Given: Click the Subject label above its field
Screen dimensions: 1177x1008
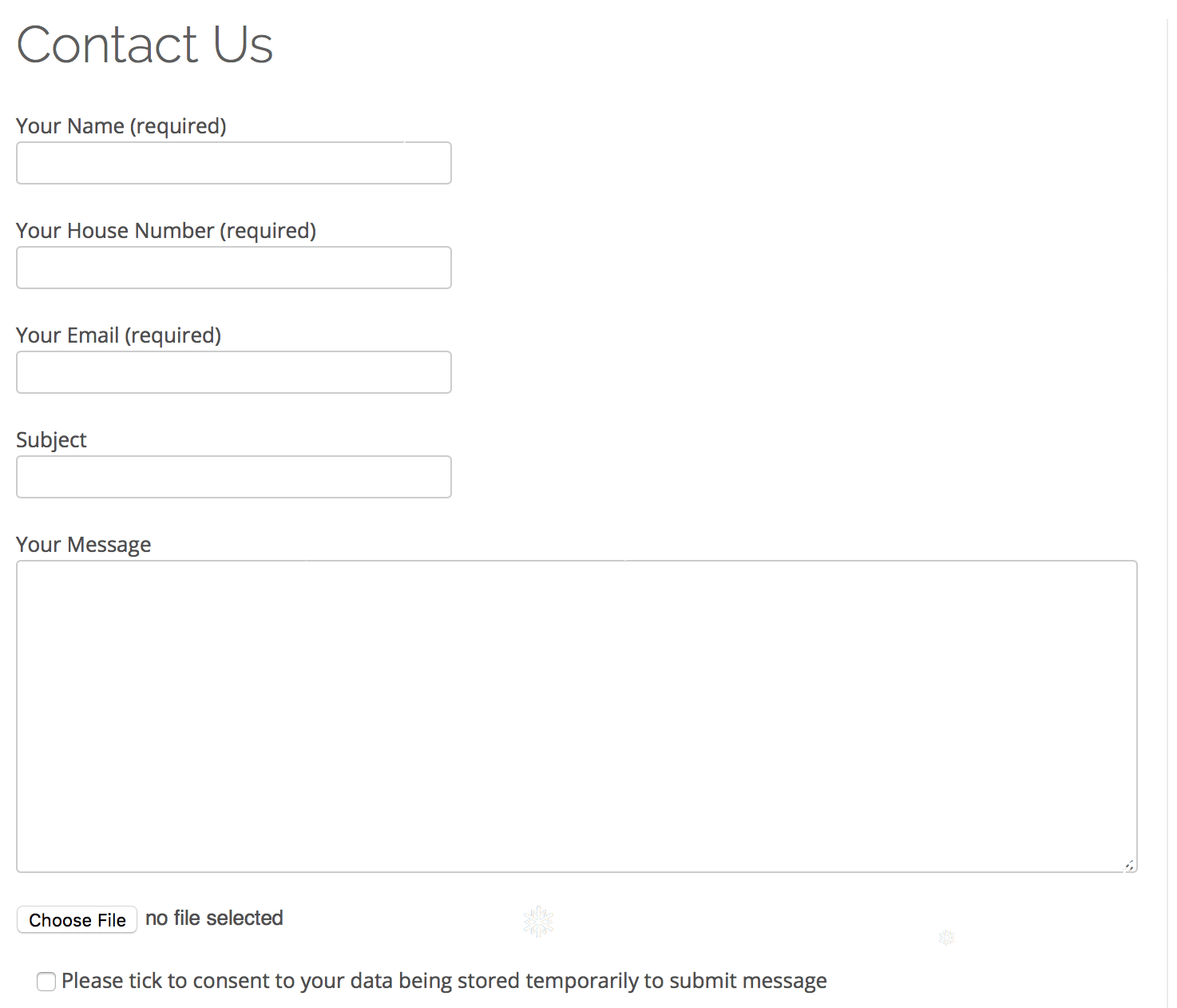Looking at the screenshot, I should [x=51, y=440].
